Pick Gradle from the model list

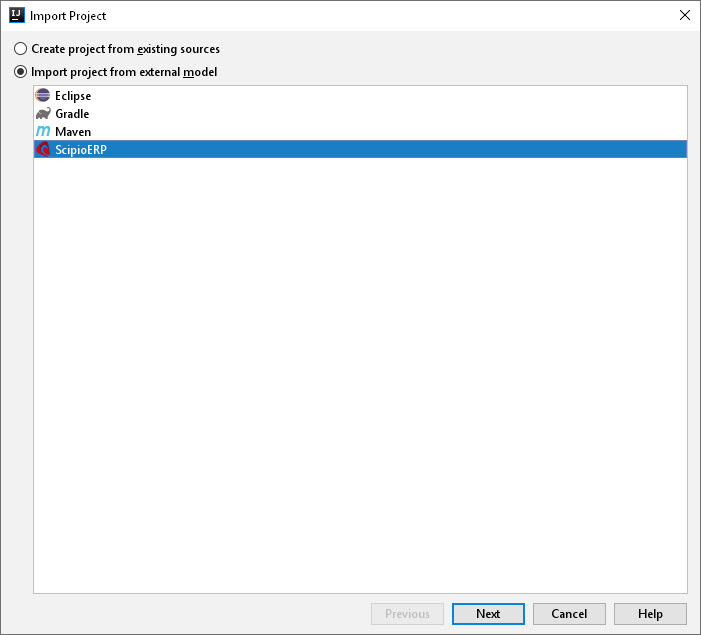[x=72, y=114]
